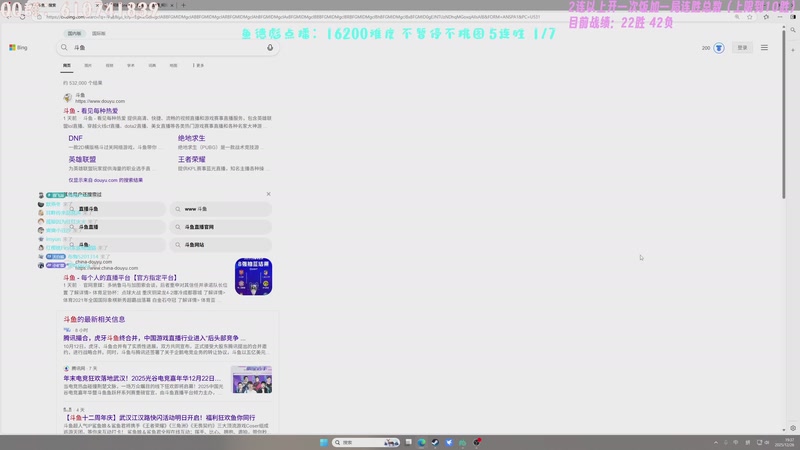Open the DNF sitelink
This screenshot has width=800, height=450.
pos(76,138)
